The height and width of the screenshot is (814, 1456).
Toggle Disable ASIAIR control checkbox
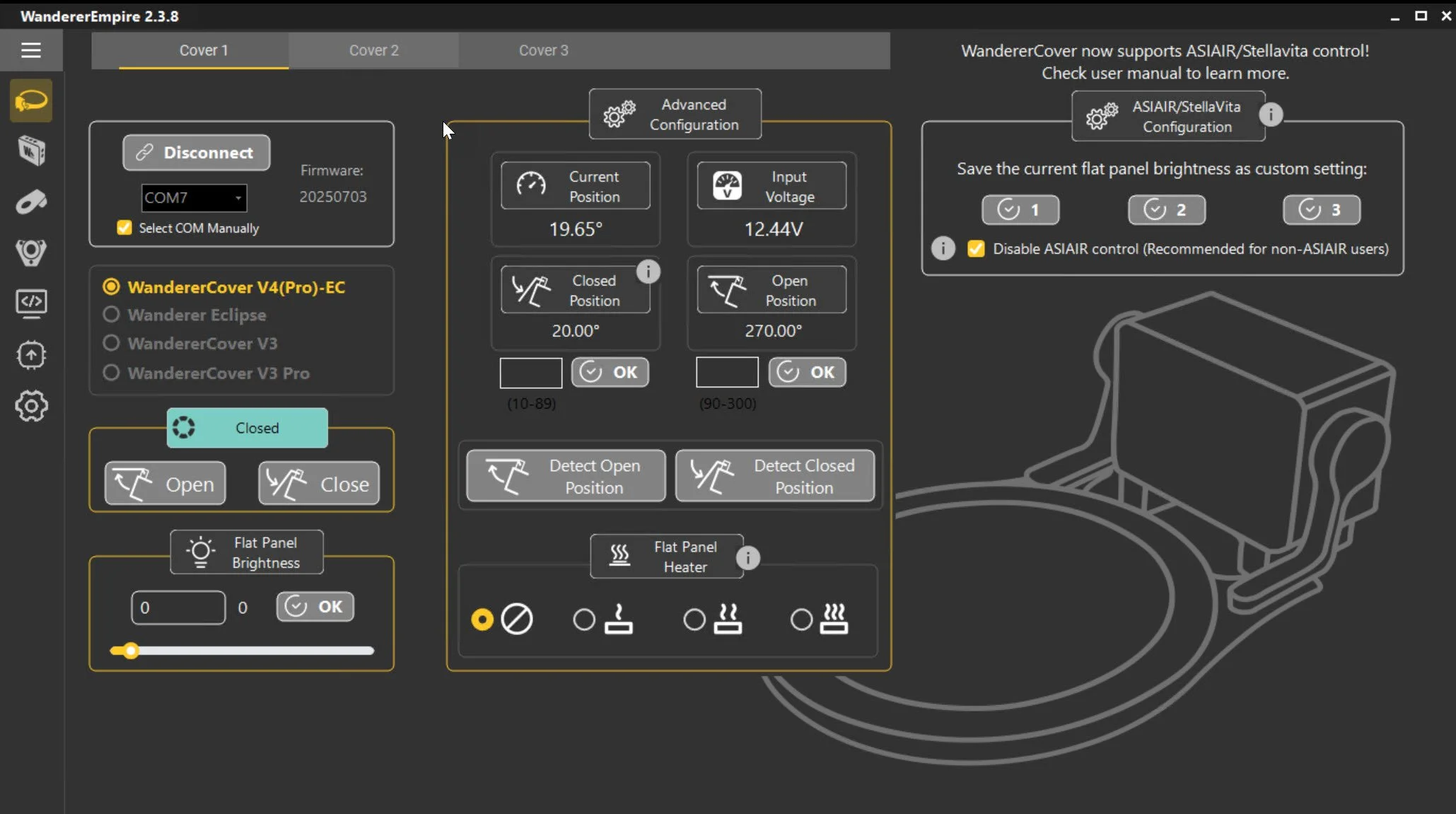pyautogui.click(x=976, y=249)
